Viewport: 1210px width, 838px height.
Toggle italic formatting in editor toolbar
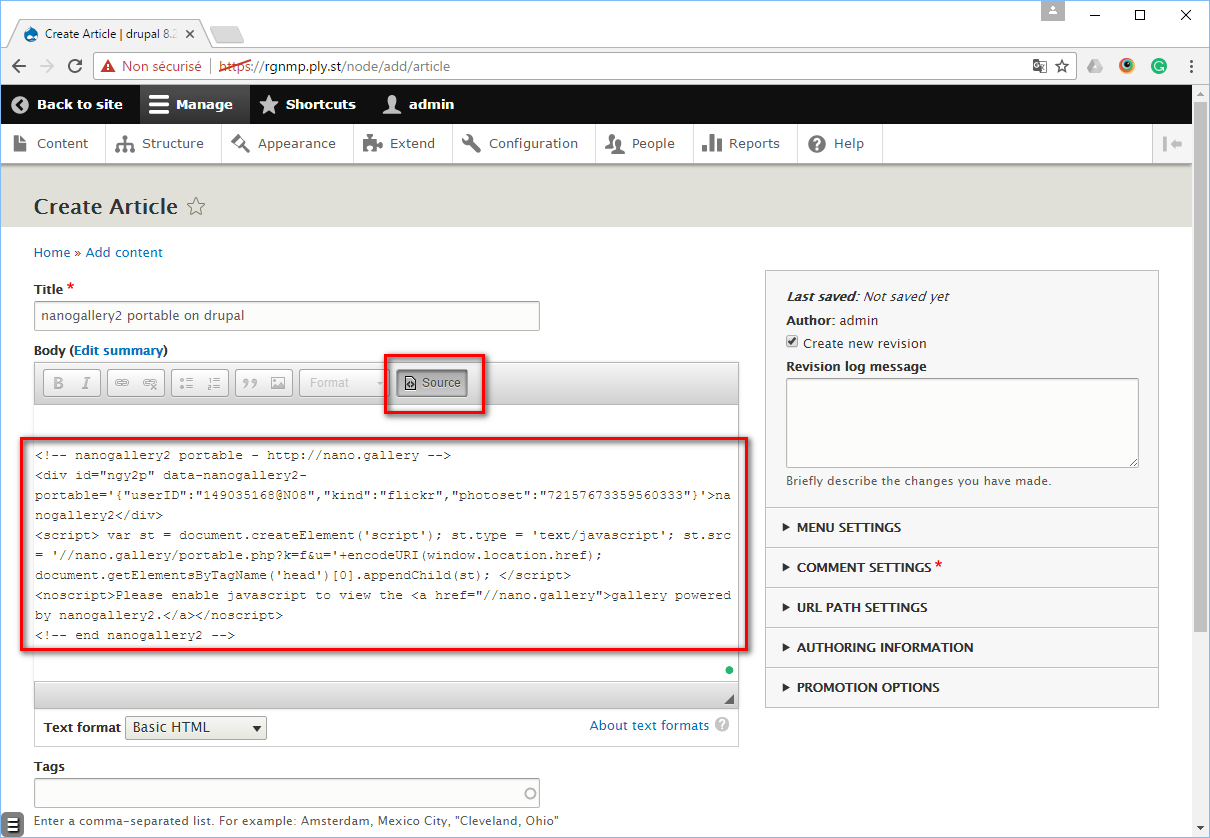[86, 383]
